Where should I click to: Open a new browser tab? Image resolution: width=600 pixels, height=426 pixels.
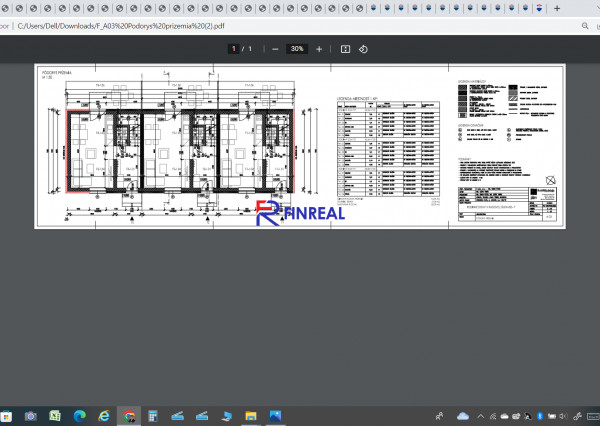click(x=557, y=8)
